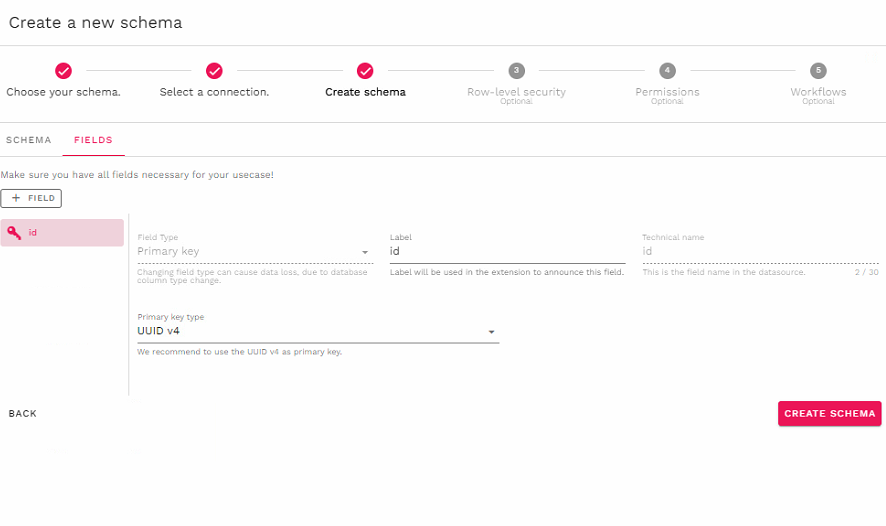Go back with the BACK button
This screenshot has width=886, height=526.
click(23, 414)
